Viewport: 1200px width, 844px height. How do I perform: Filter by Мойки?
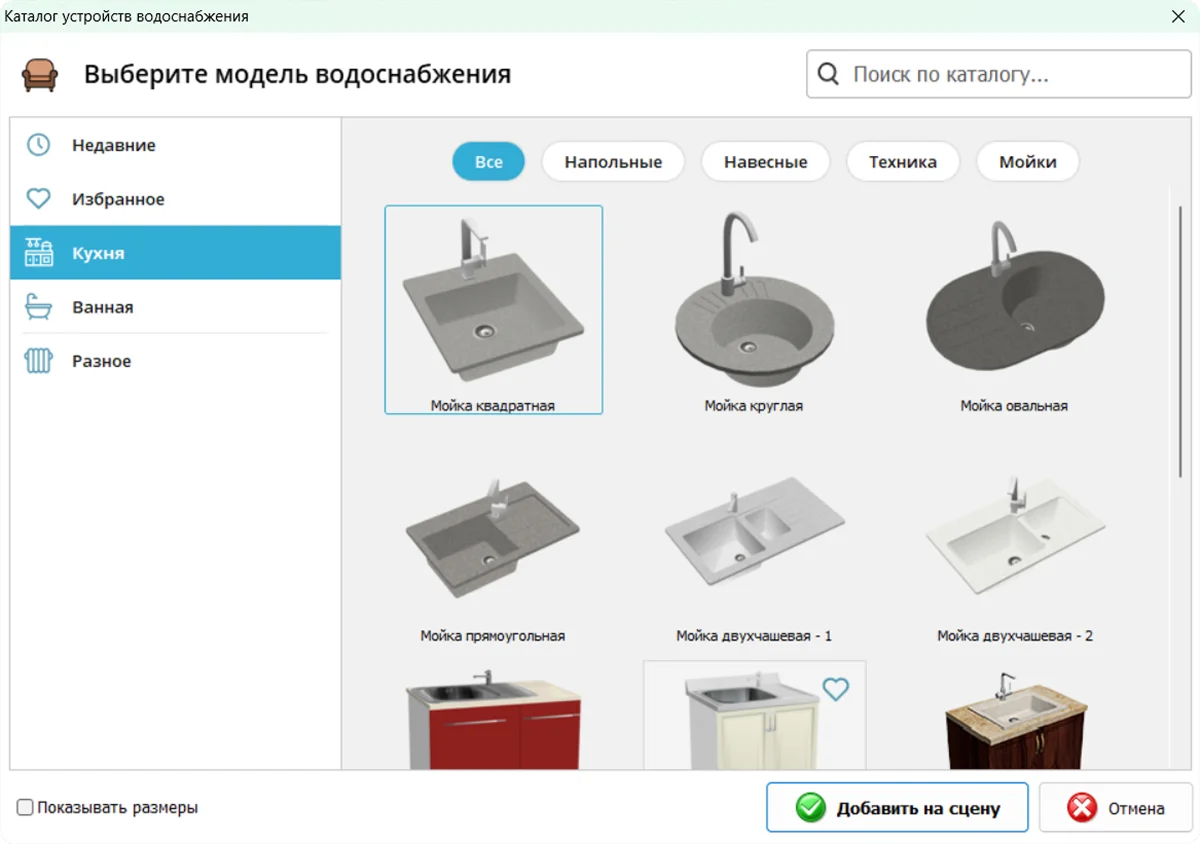click(x=1028, y=162)
